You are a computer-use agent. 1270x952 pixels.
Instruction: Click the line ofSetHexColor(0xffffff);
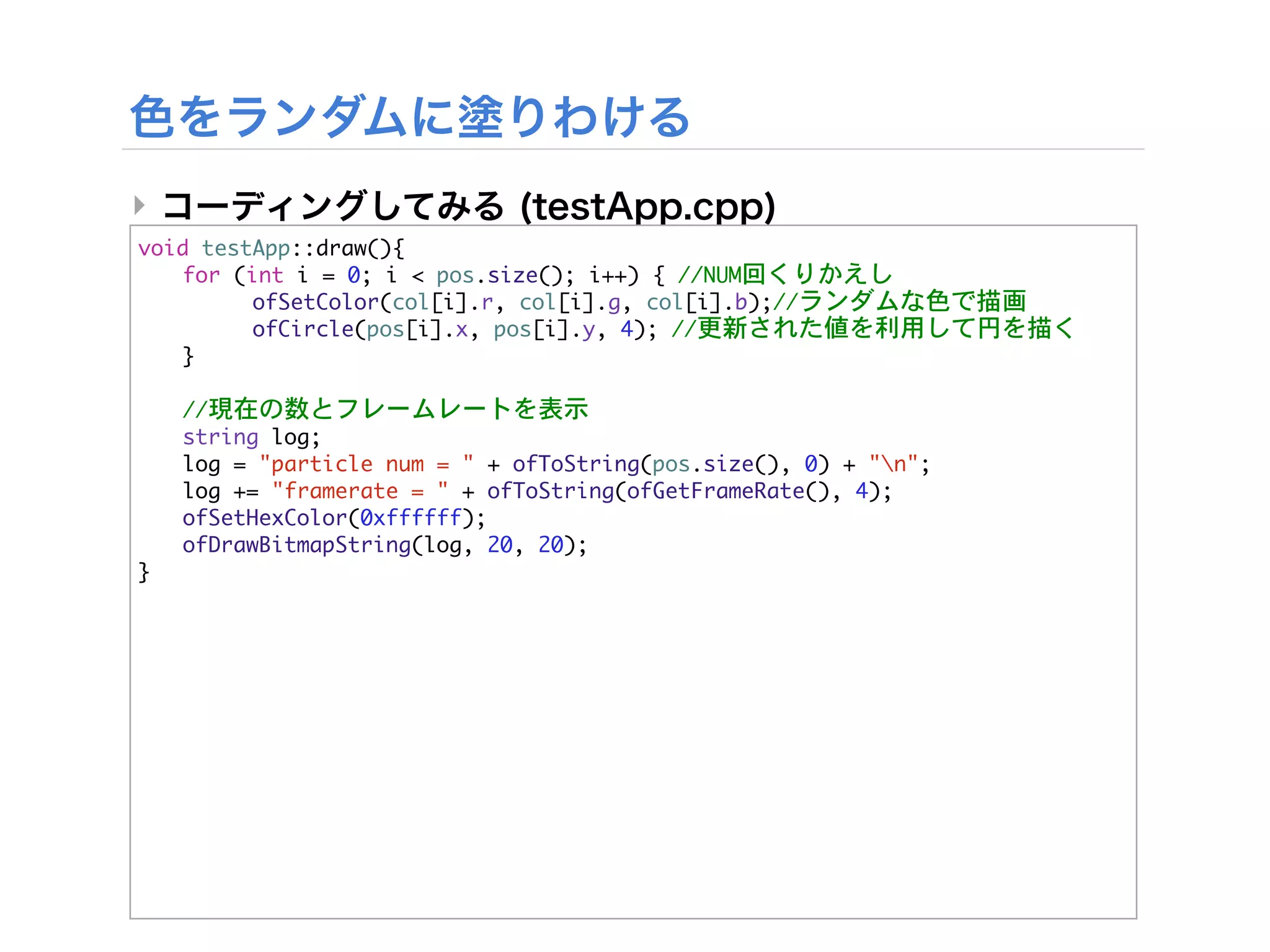coord(334,518)
